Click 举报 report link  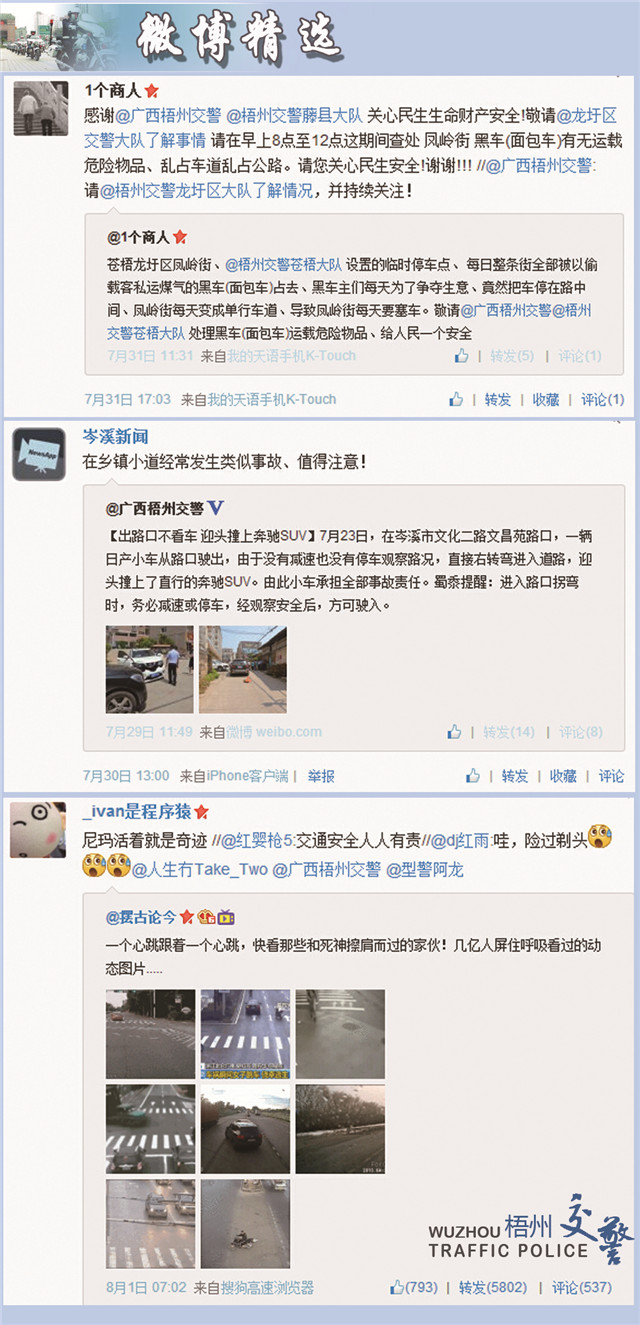[321, 776]
